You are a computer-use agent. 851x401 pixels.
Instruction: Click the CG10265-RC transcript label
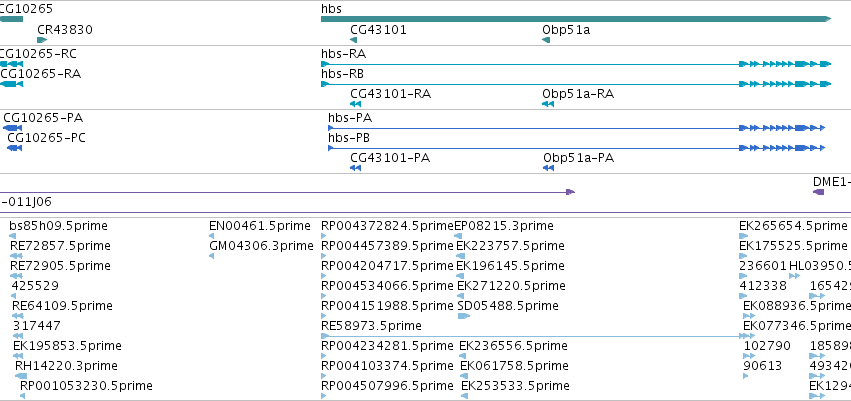click(38, 54)
